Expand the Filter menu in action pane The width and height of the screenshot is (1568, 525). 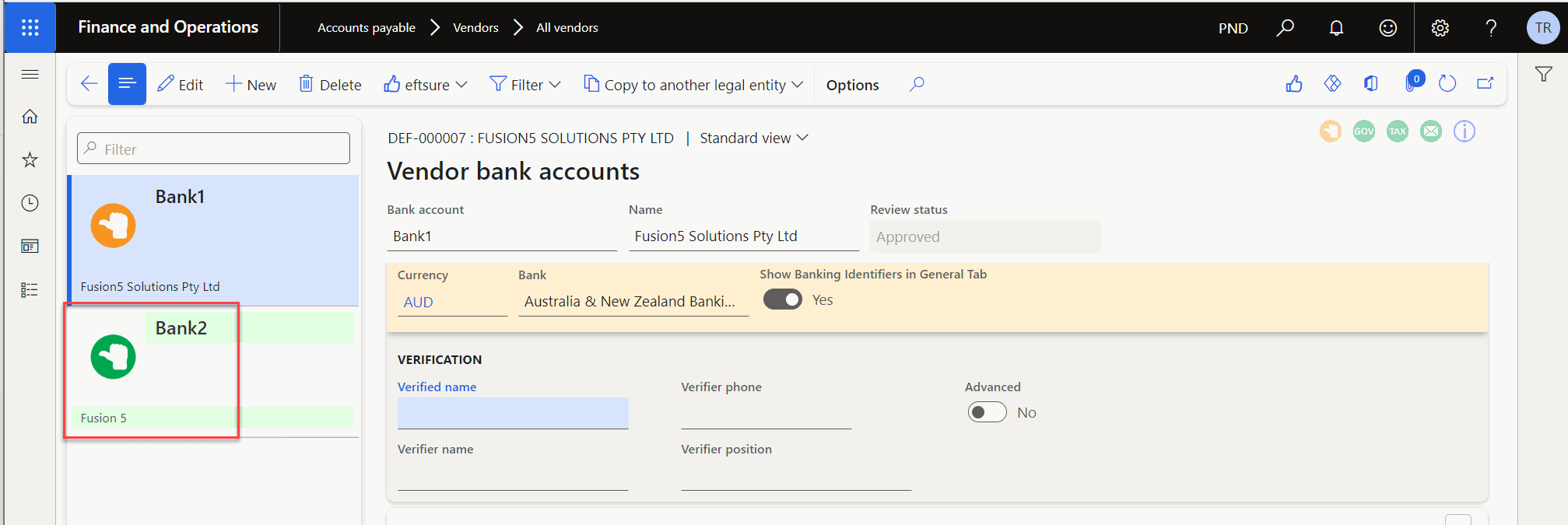[525, 85]
